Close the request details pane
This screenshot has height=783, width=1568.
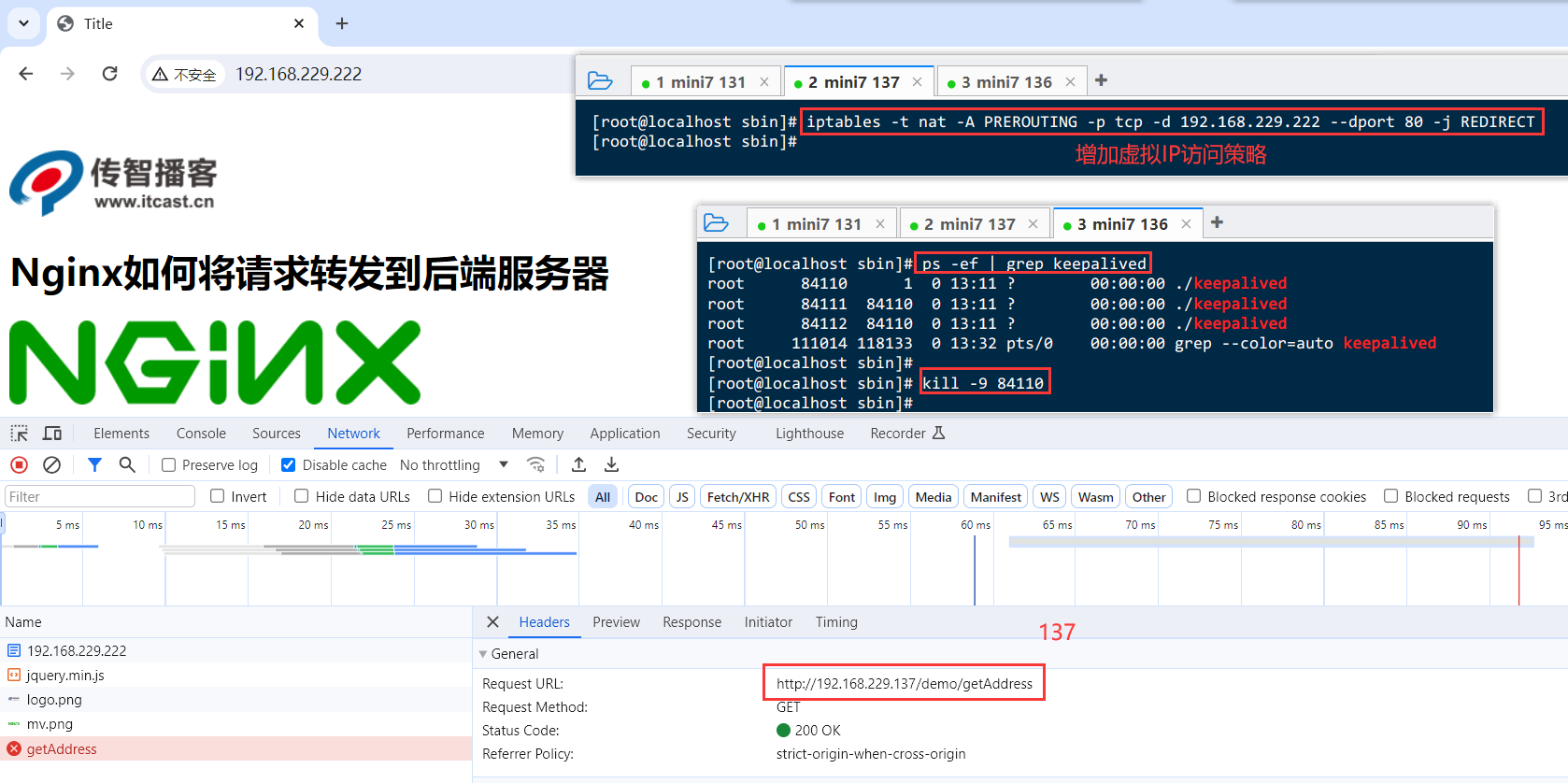(x=492, y=622)
